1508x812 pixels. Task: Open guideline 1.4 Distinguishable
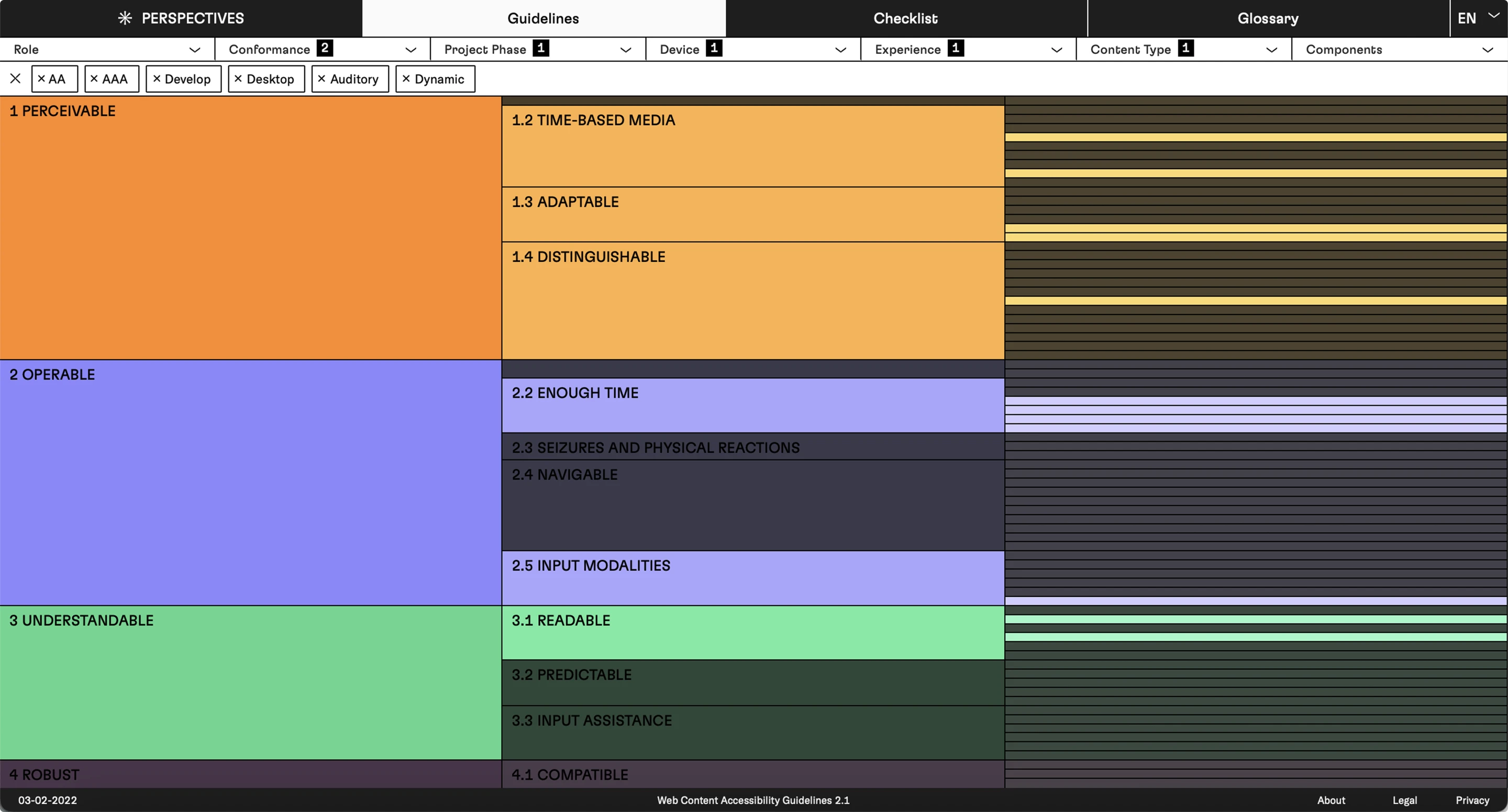[753, 301]
